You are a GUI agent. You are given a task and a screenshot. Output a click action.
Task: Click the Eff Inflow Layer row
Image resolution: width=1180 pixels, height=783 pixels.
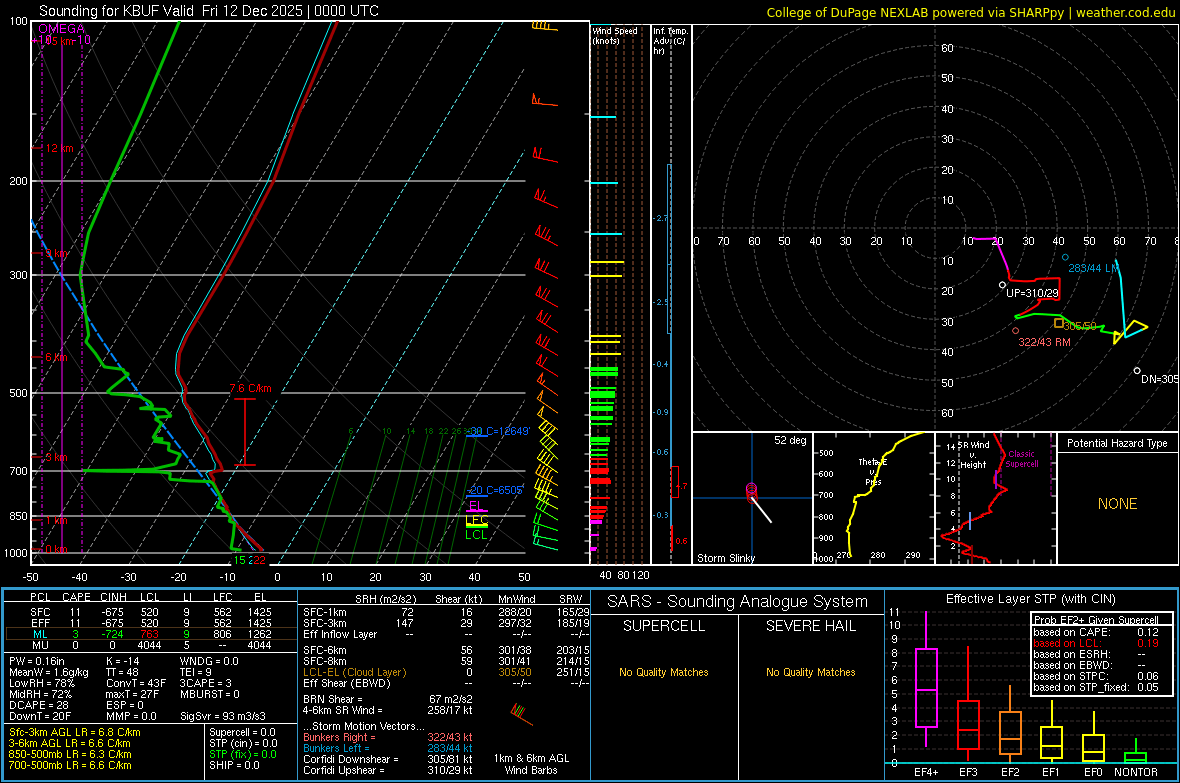(x=446, y=634)
